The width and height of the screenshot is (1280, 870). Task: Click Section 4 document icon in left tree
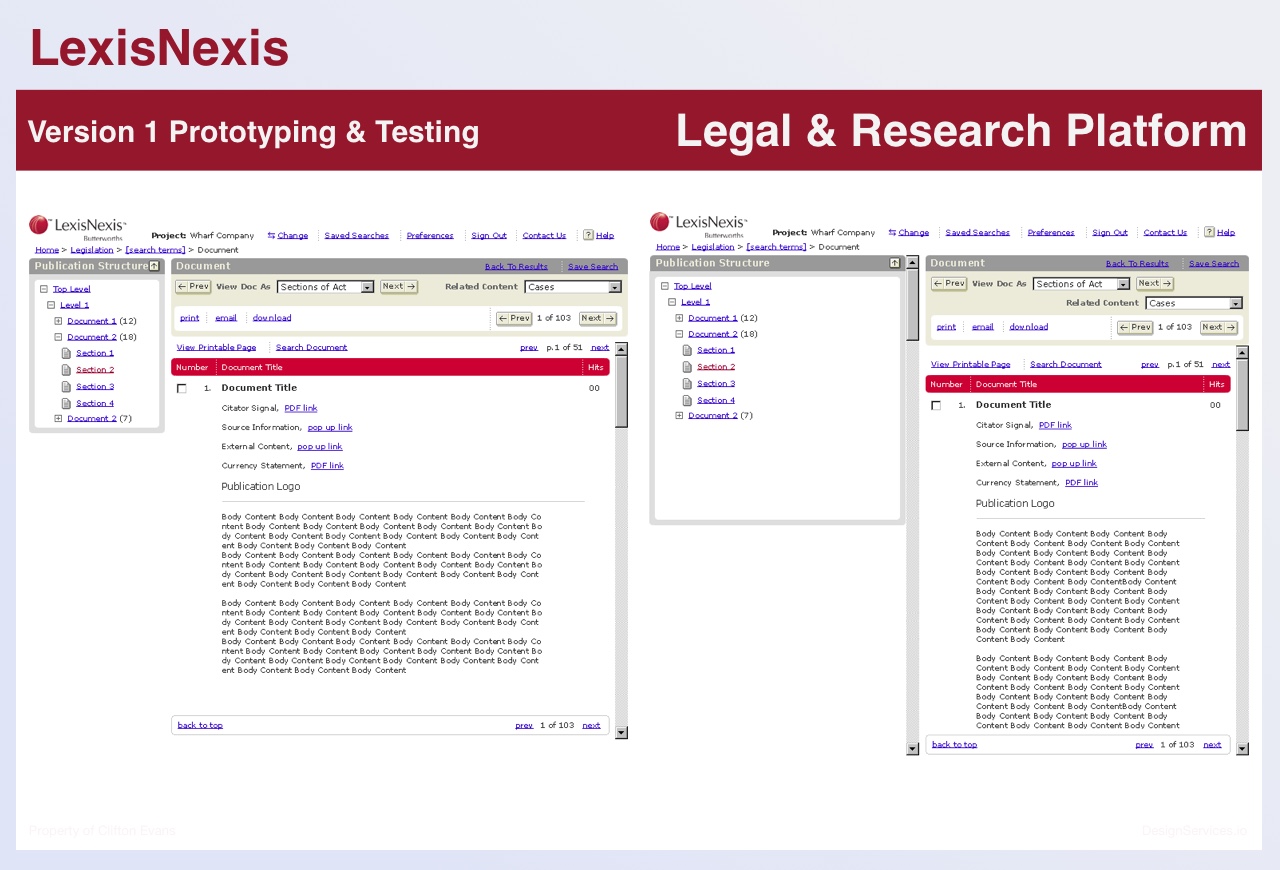67,403
